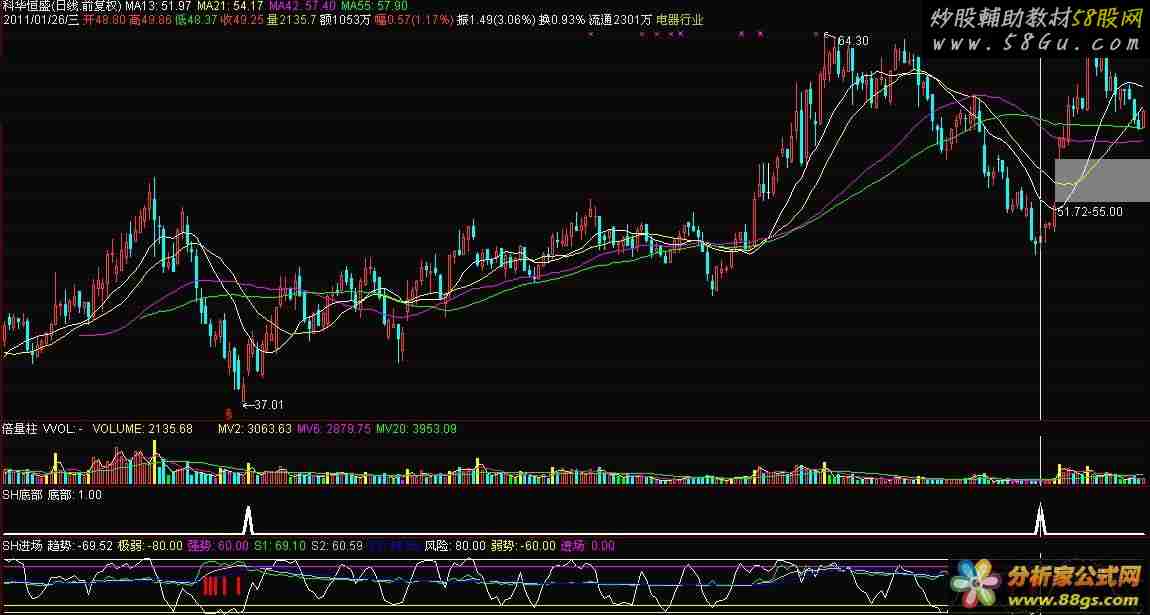Click the 电器行业 sector label
Image resolution: width=1150 pixels, height=615 pixels.
680,19
